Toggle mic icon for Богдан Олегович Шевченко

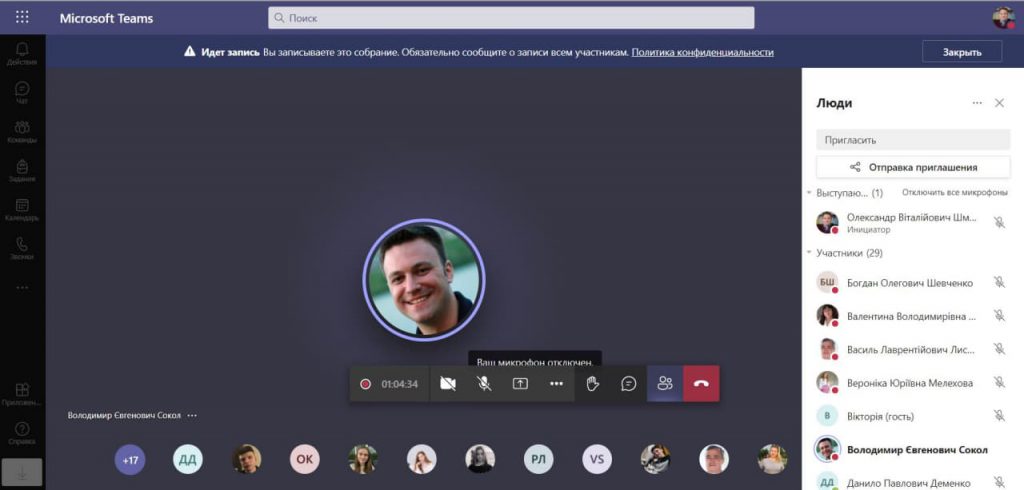tap(999, 282)
